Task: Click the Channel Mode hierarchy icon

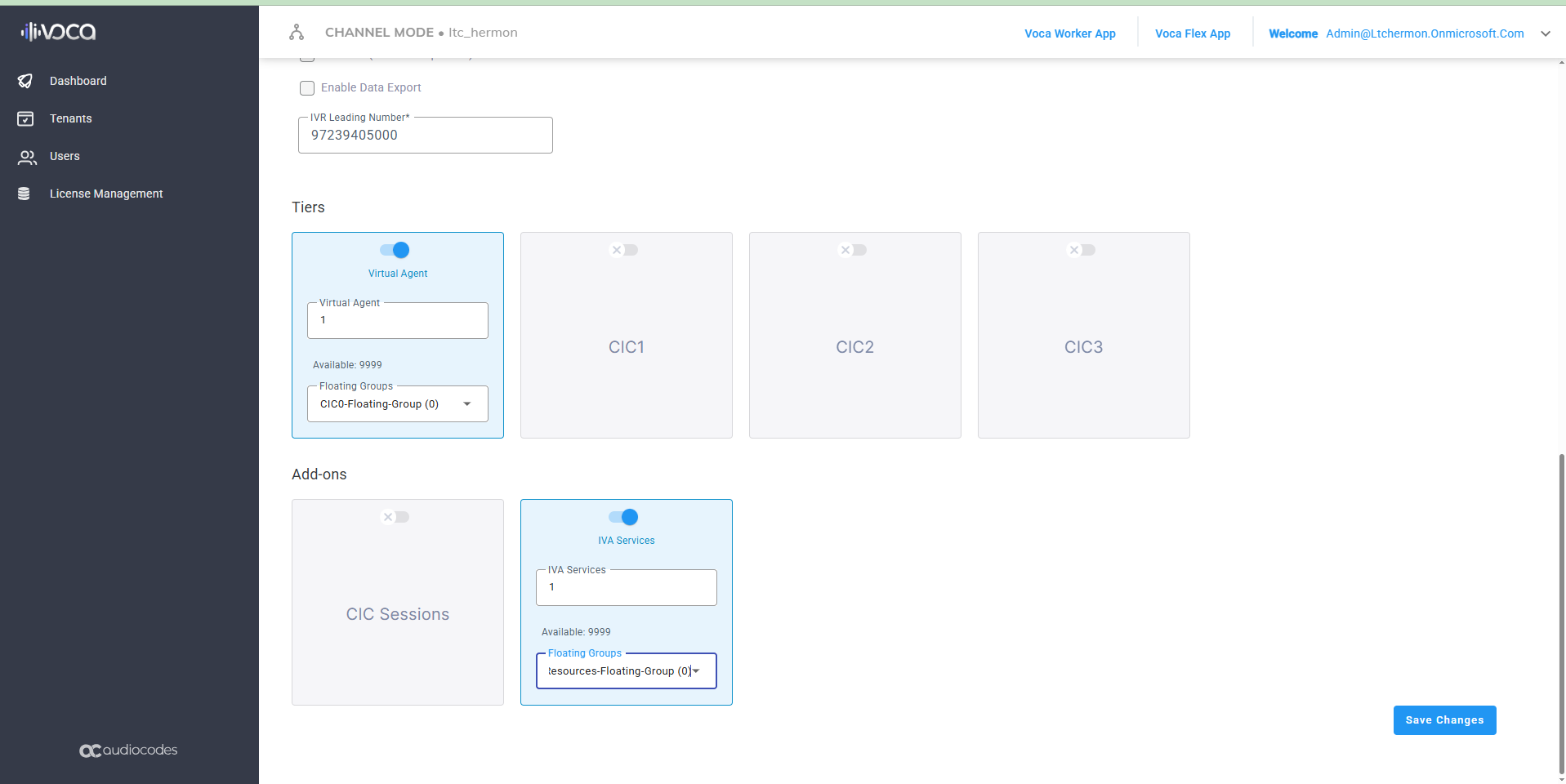Action: (x=297, y=33)
